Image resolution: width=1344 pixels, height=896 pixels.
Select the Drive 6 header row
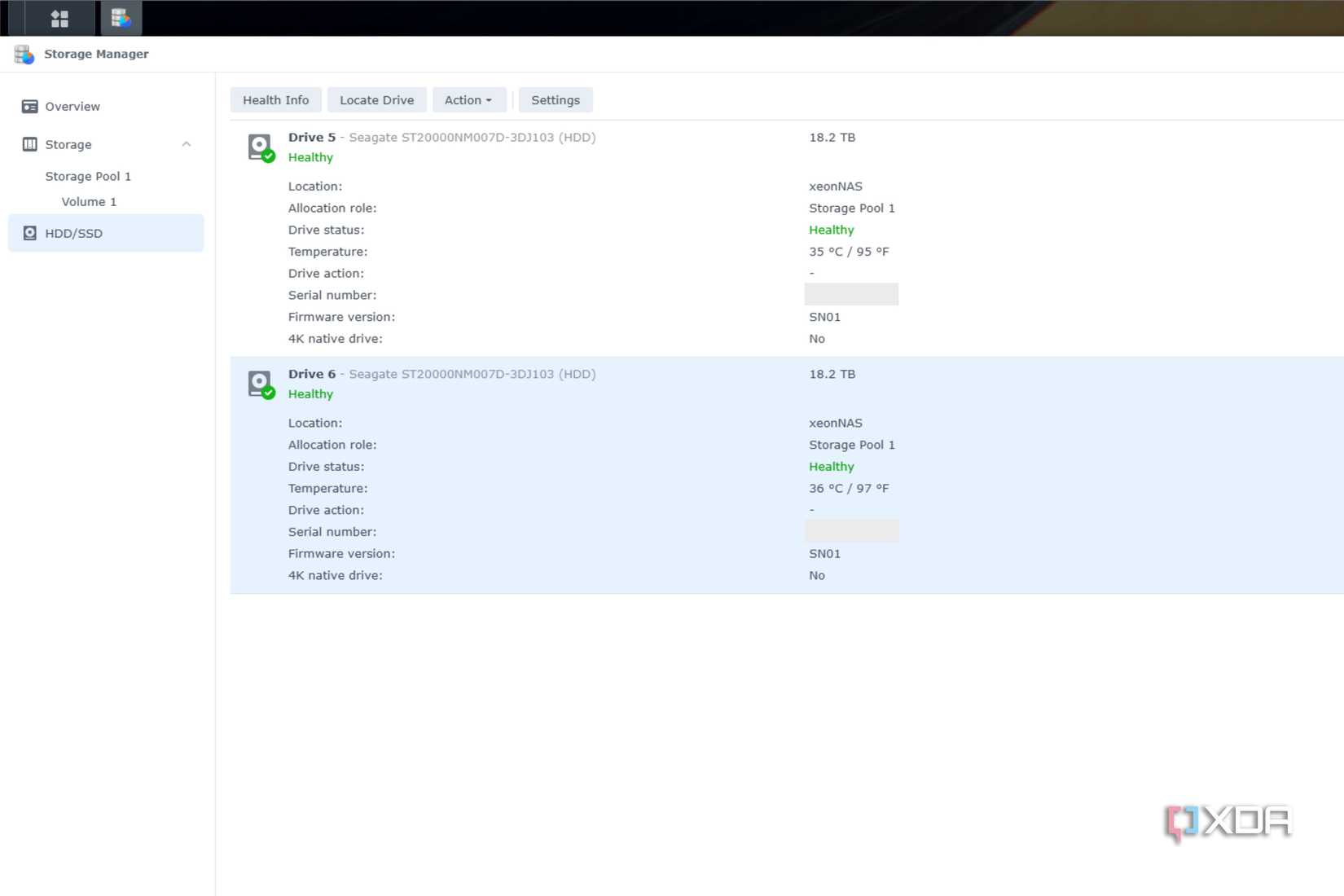[x=787, y=384]
